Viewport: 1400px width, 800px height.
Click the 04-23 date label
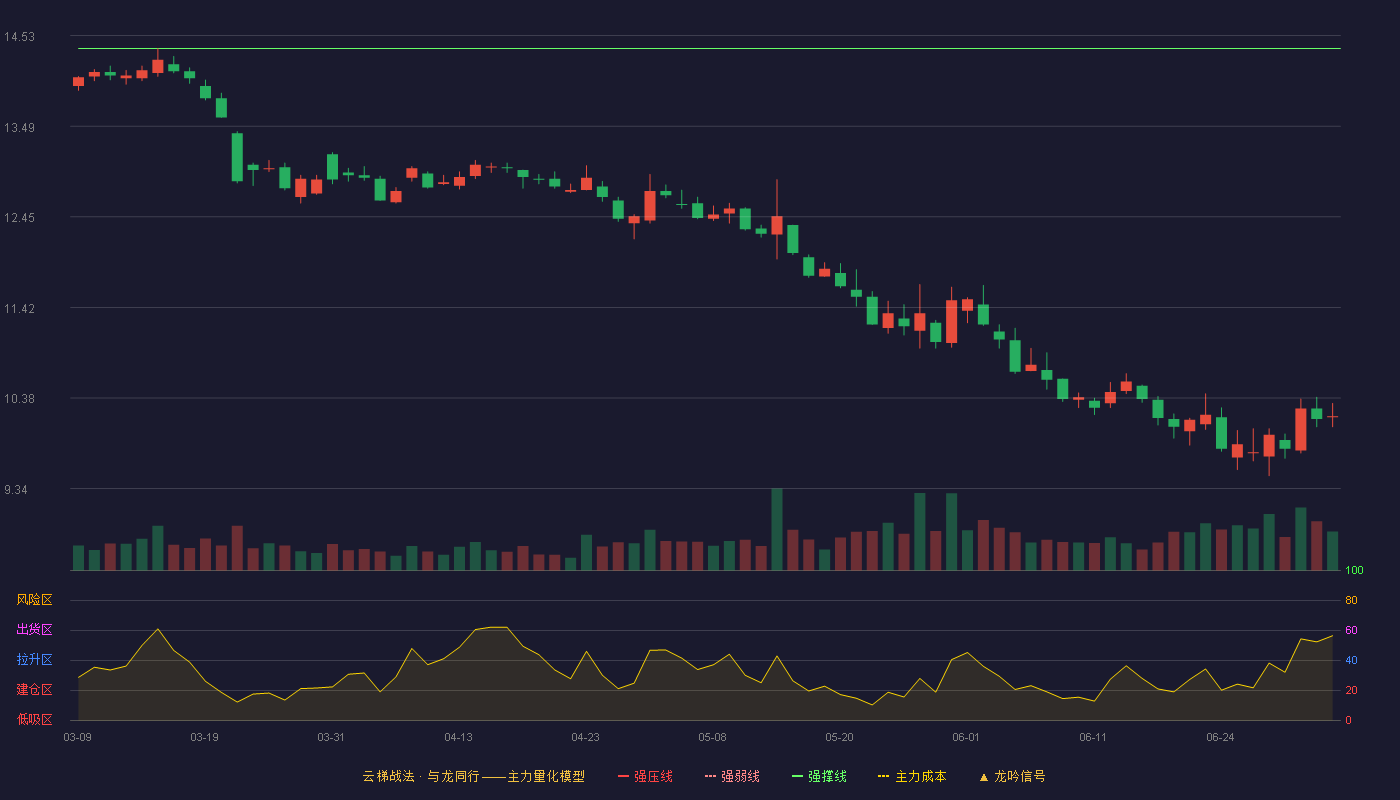(x=585, y=737)
